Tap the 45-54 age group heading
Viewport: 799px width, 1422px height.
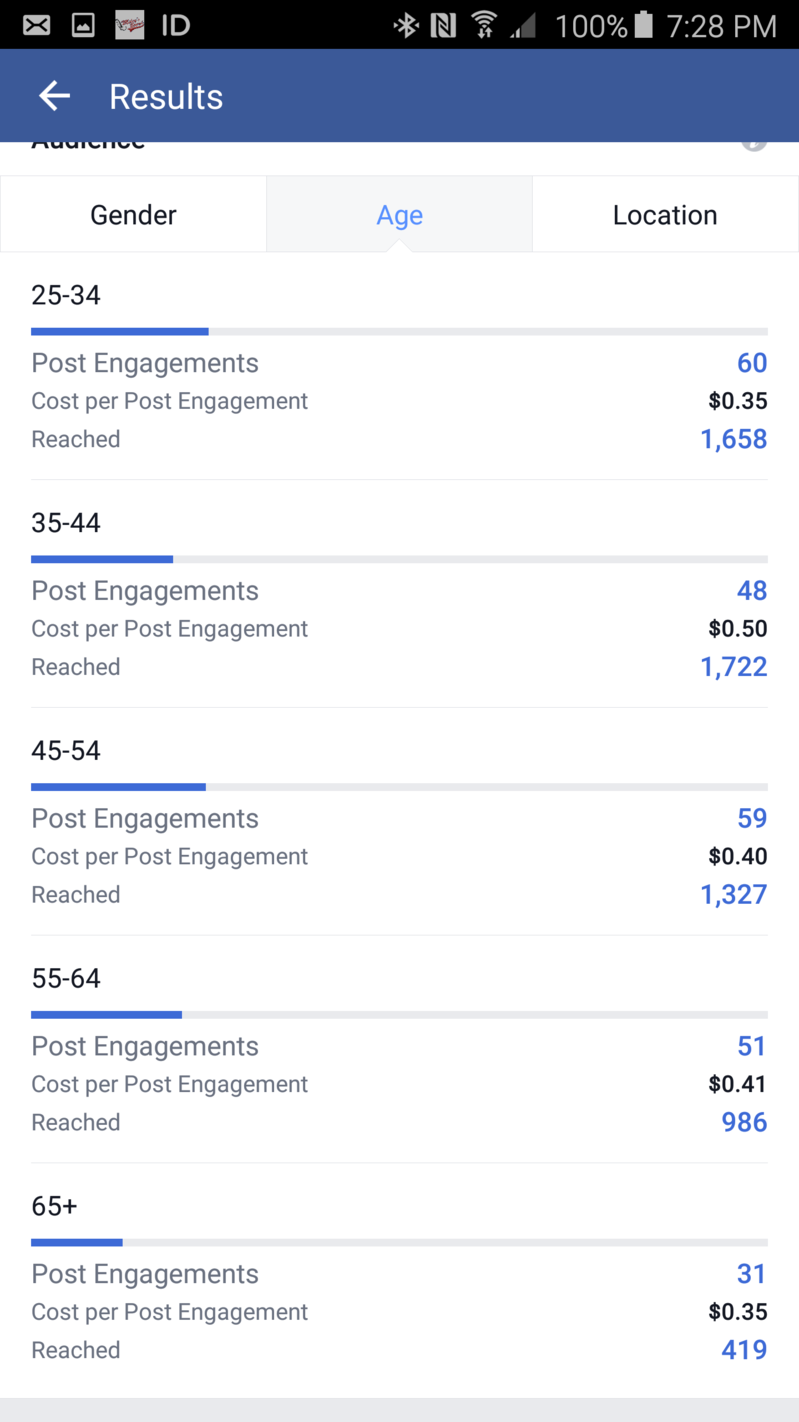(66, 751)
